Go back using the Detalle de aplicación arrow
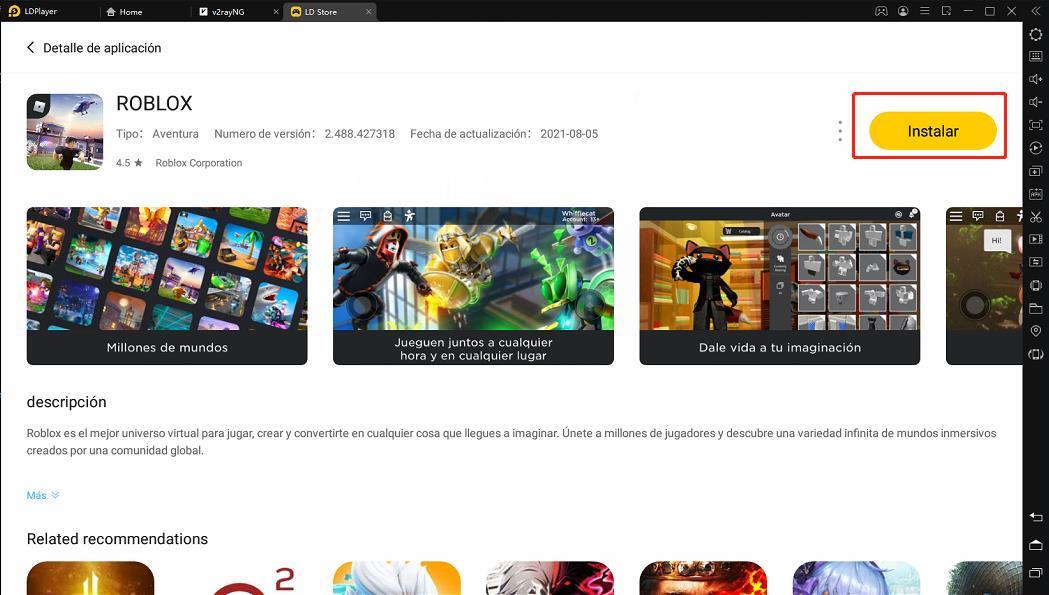 pos(30,48)
